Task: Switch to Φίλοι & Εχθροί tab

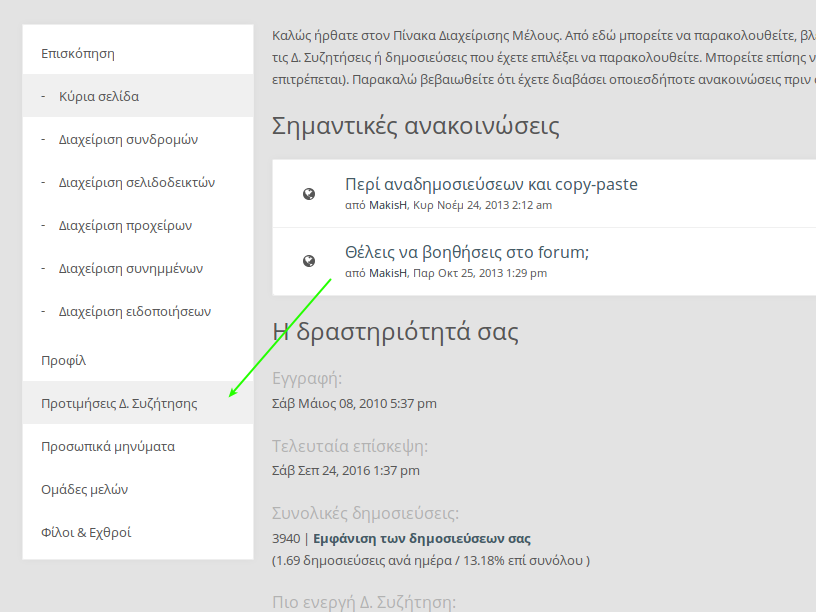Action: (x=86, y=533)
